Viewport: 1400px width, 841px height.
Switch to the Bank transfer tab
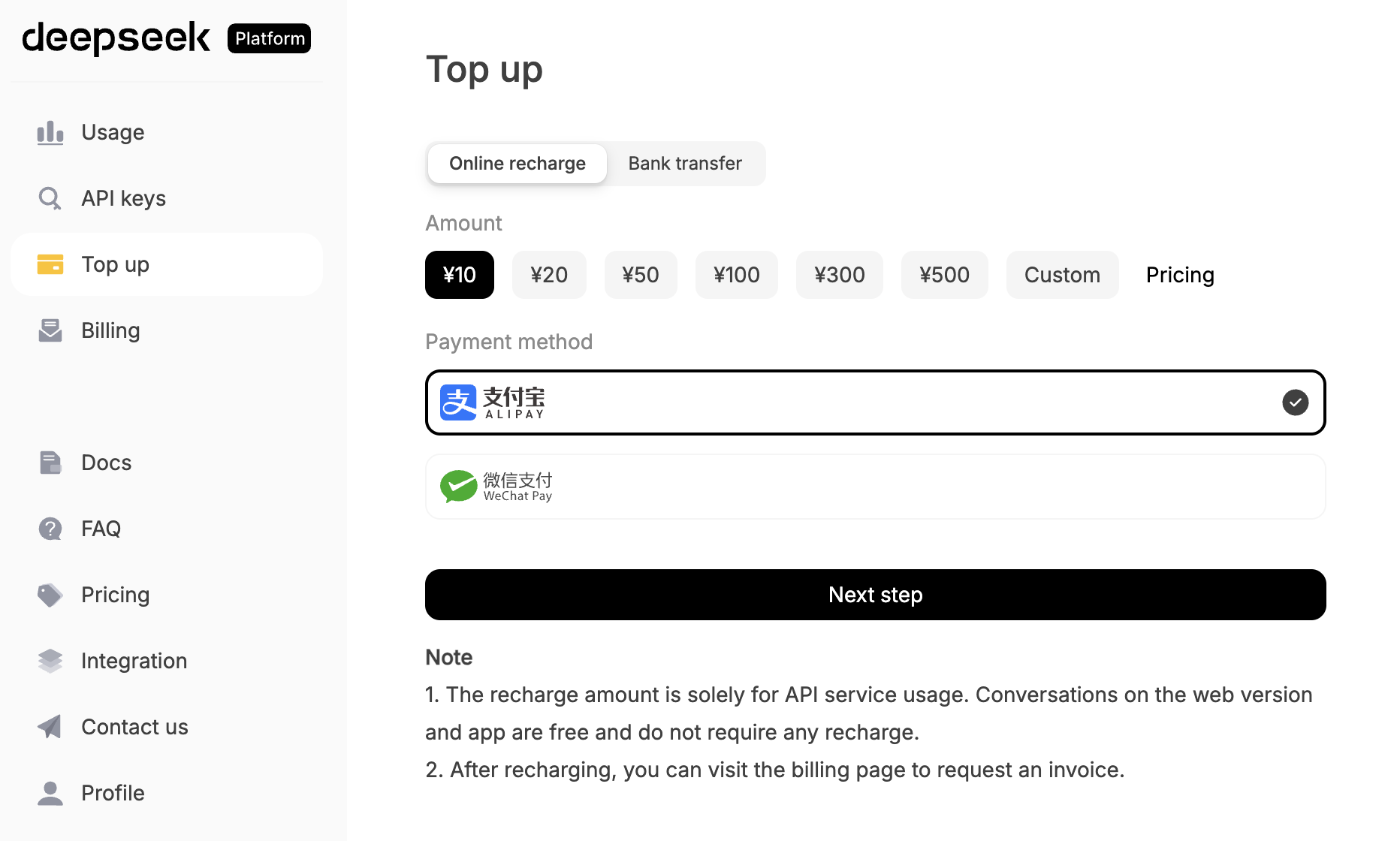[x=685, y=164]
